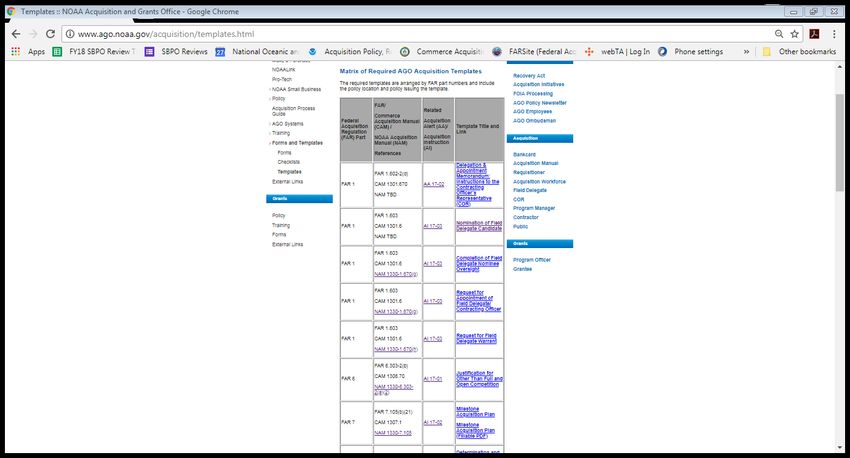Open Acquisition Initiatives link

[538, 85]
